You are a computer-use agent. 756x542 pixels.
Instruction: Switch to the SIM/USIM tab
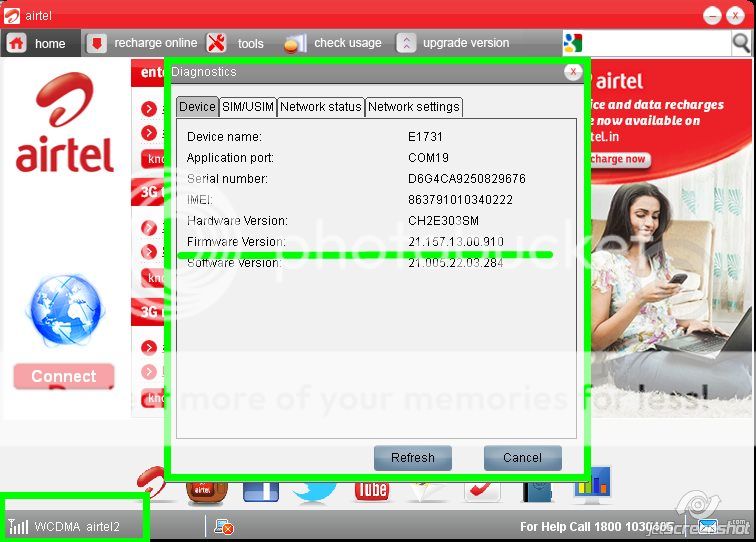[248, 107]
